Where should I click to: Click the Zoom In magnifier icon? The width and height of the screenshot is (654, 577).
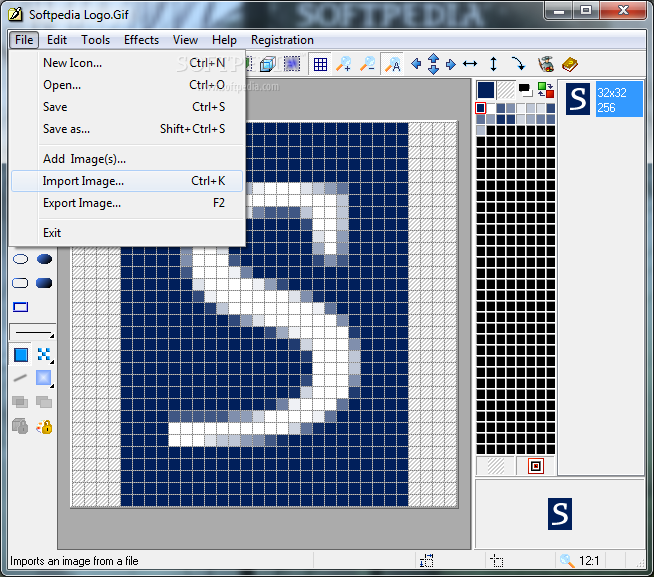click(x=344, y=64)
